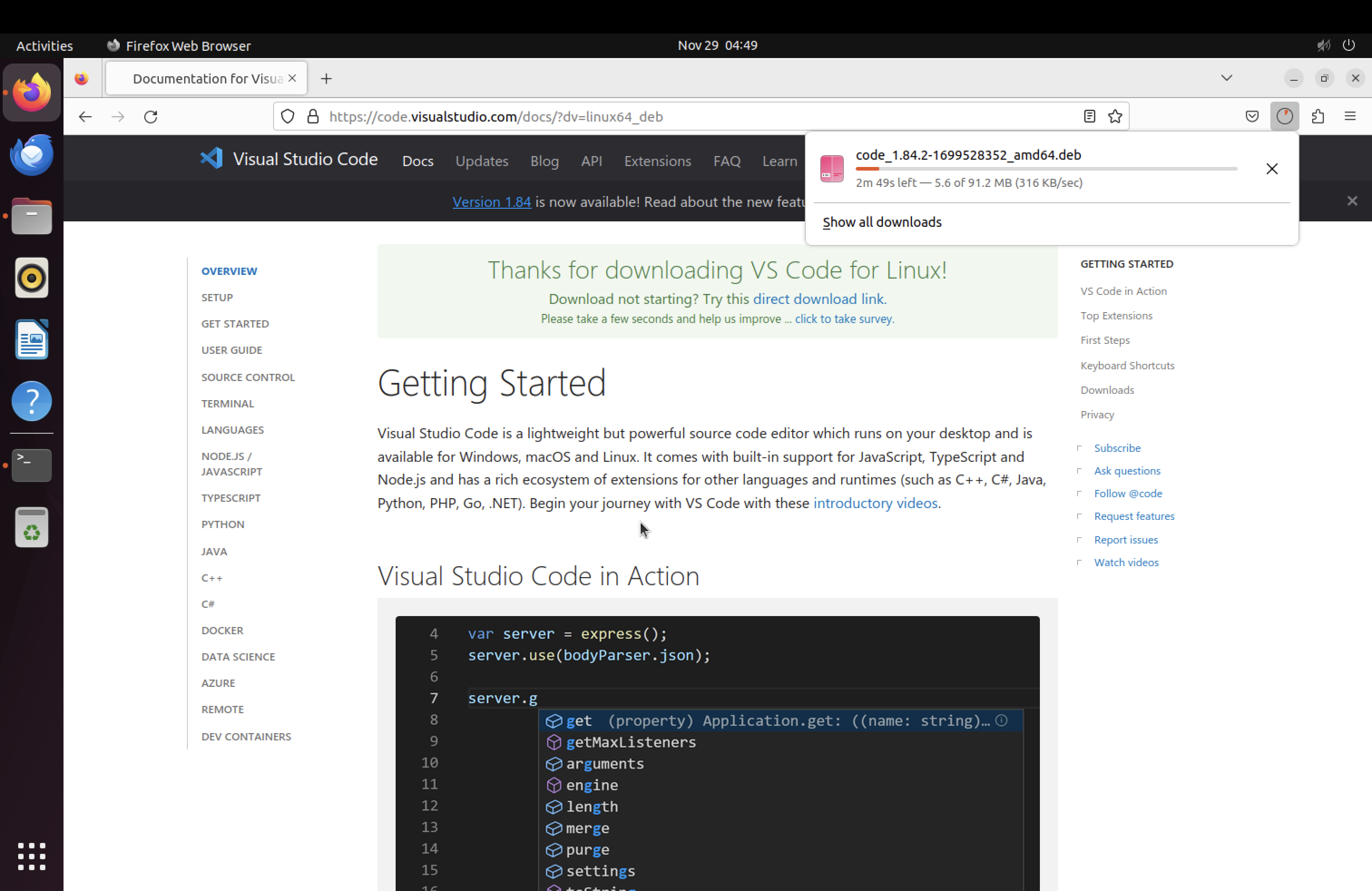This screenshot has width=1372, height=891.
Task: Jump to Top Extensions section
Action: (x=1116, y=316)
